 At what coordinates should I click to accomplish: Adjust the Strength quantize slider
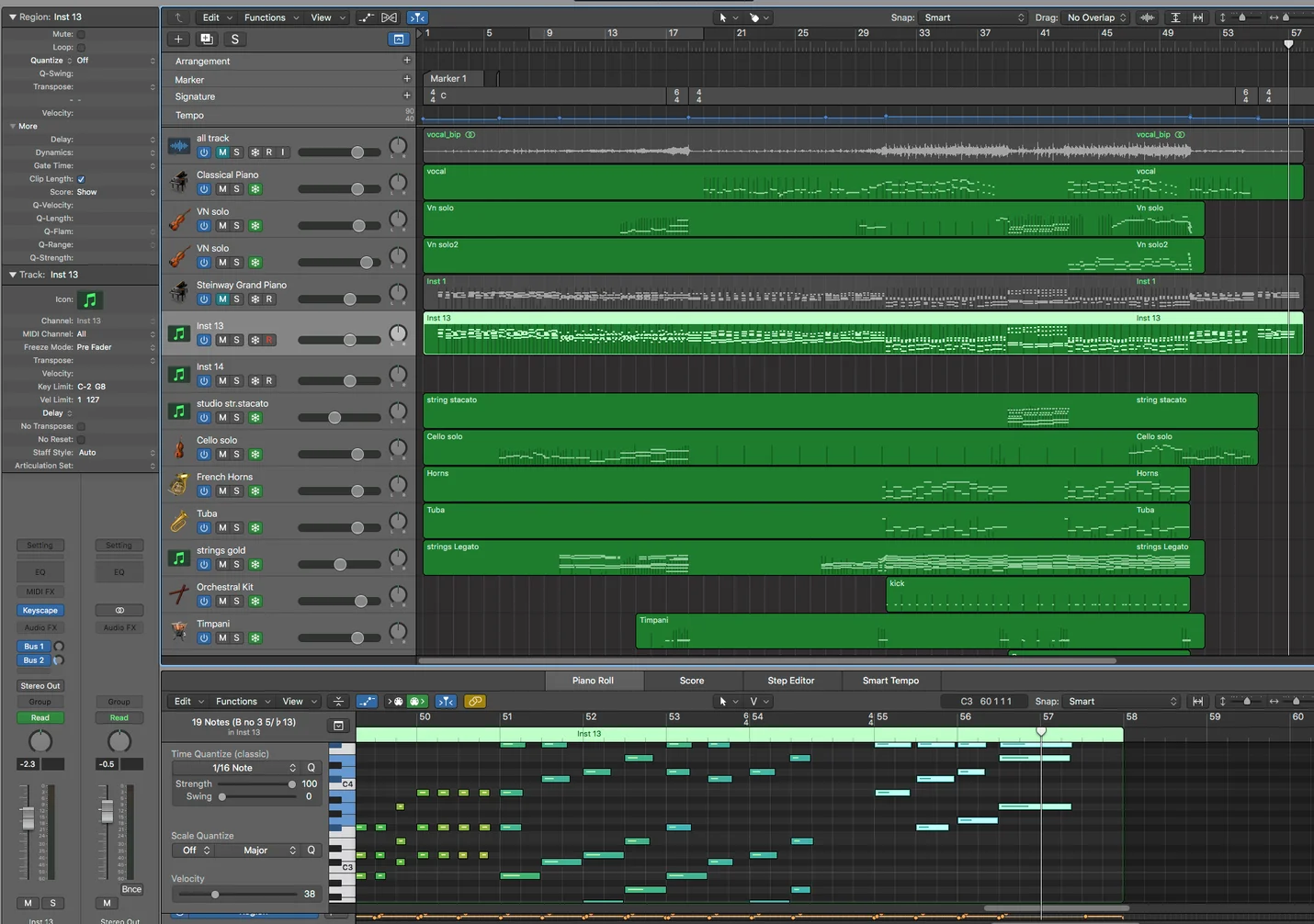pos(256,784)
